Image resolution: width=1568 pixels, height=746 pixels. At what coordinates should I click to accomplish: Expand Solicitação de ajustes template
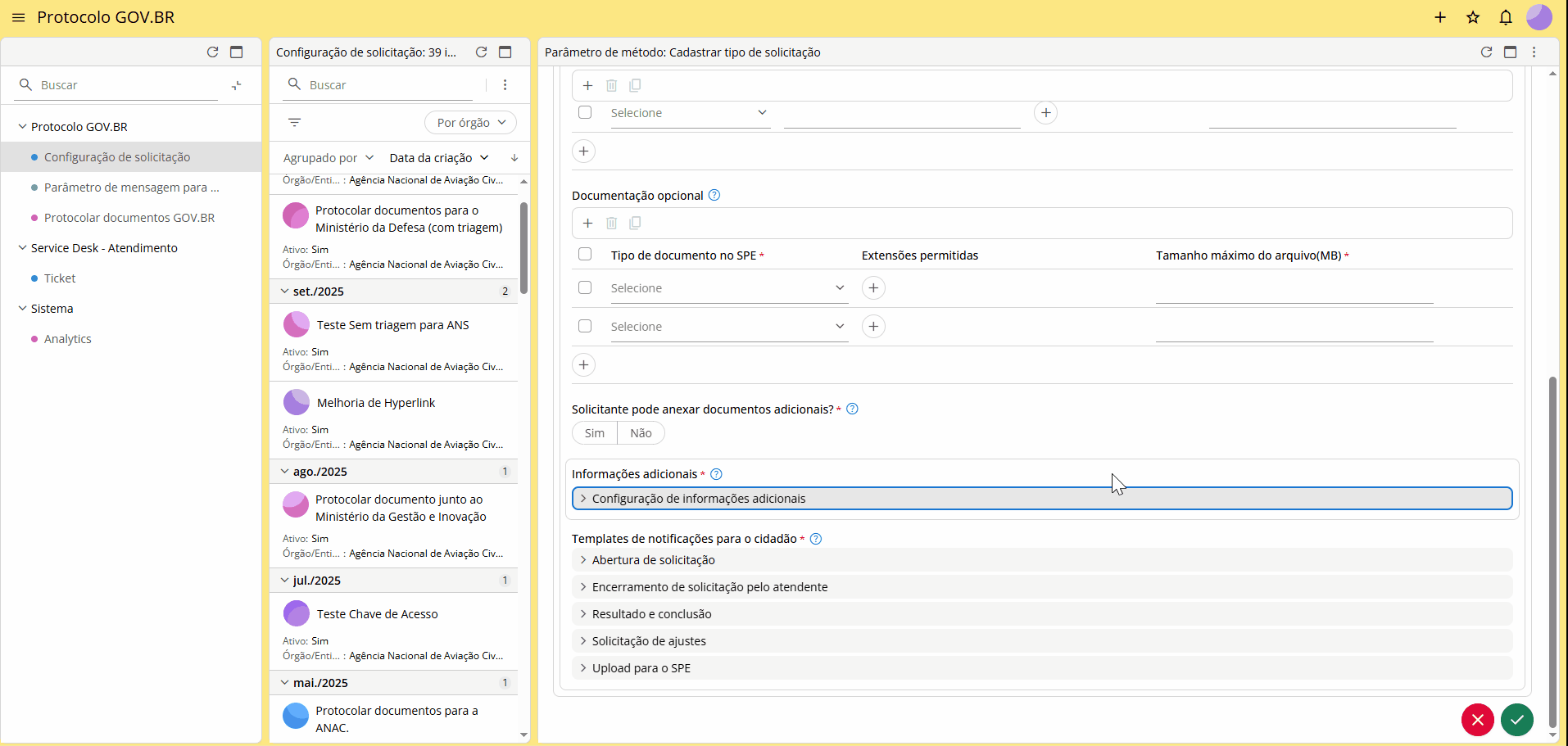coord(1042,641)
